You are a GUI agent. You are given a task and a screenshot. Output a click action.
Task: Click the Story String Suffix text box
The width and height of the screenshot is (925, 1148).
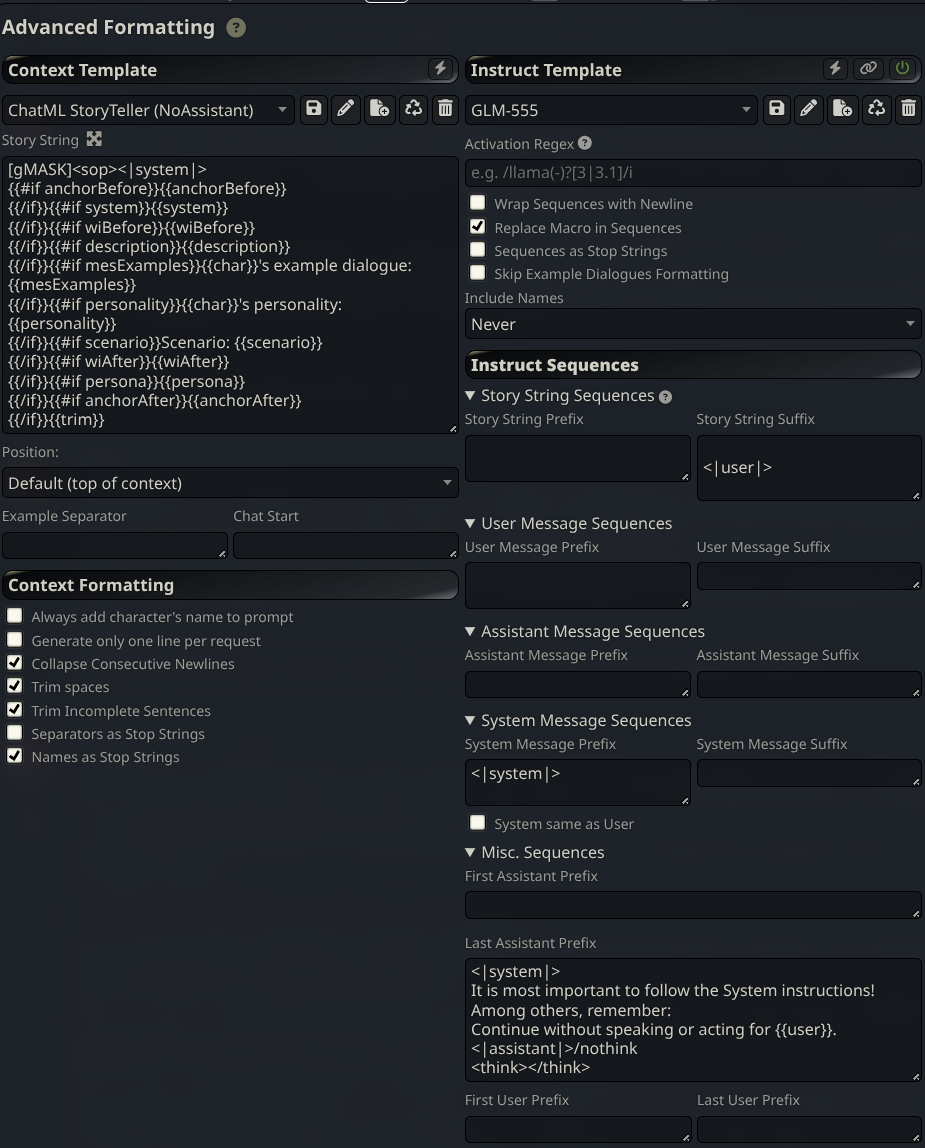808,467
